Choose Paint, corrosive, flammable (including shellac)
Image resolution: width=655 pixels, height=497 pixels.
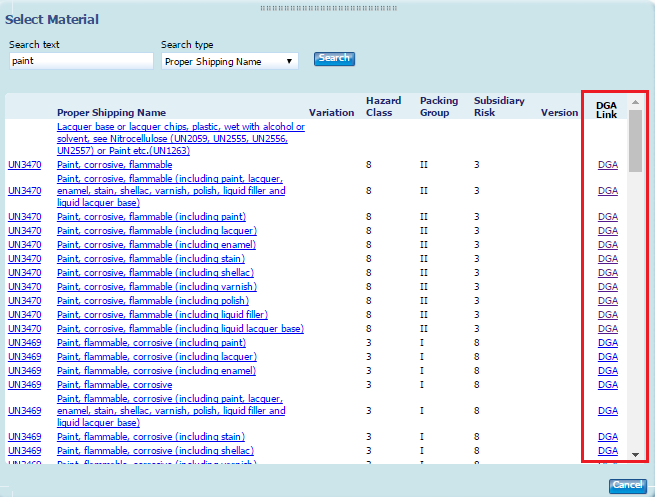[155, 272]
